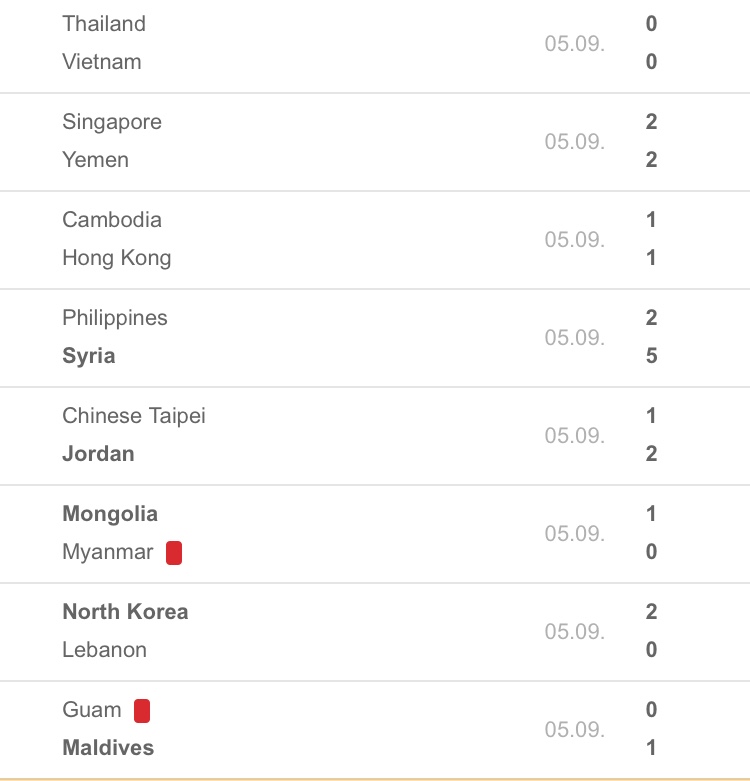Select the Chinese Taipei team name
This screenshot has width=750, height=781.
pyautogui.click(x=134, y=416)
